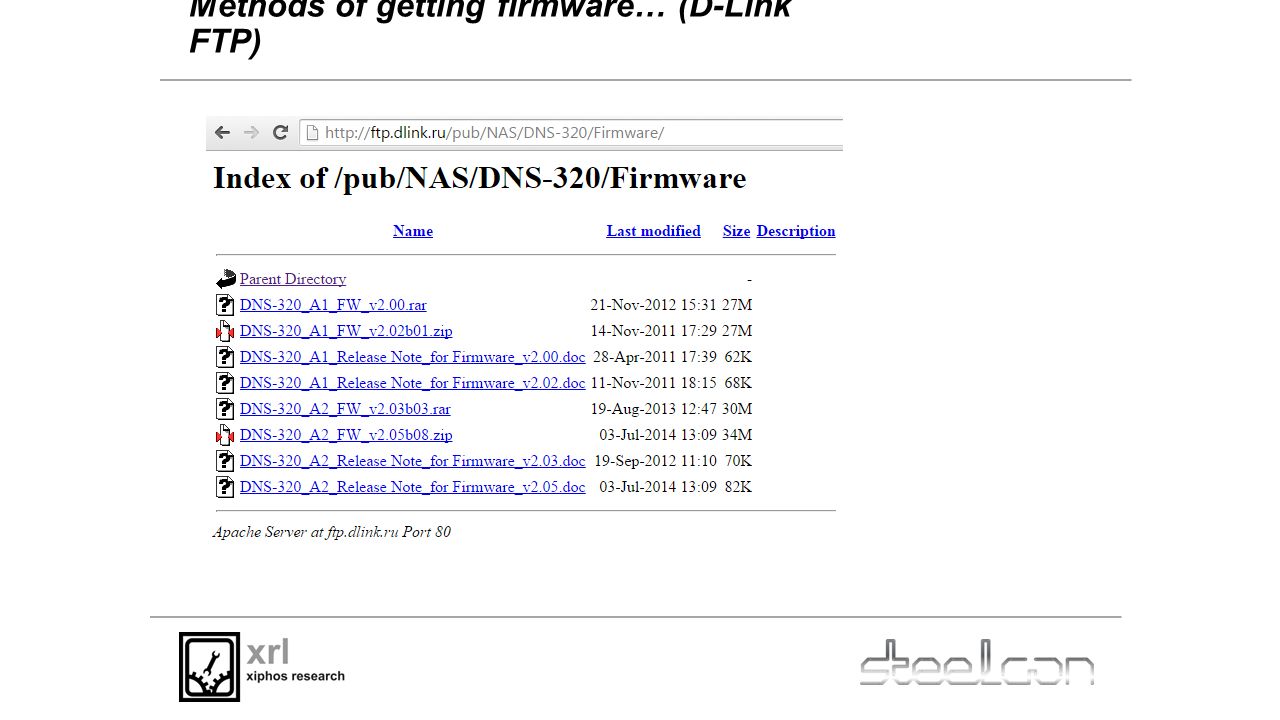Download DNS-320_A1_FW_v2.00.rar

[333, 305]
